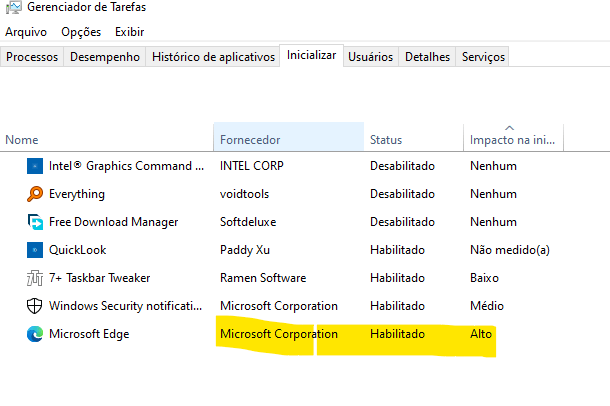The height and width of the screenshot is (406, 610).
Task: Select the Microsoft Edge startup entry
Action: 89,334
